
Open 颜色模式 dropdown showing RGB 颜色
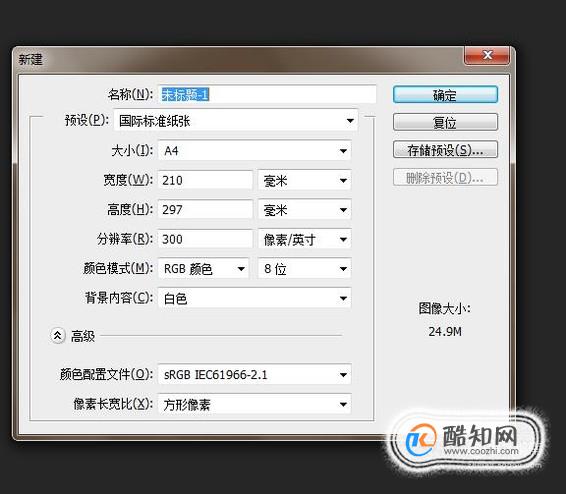(203, 269)
